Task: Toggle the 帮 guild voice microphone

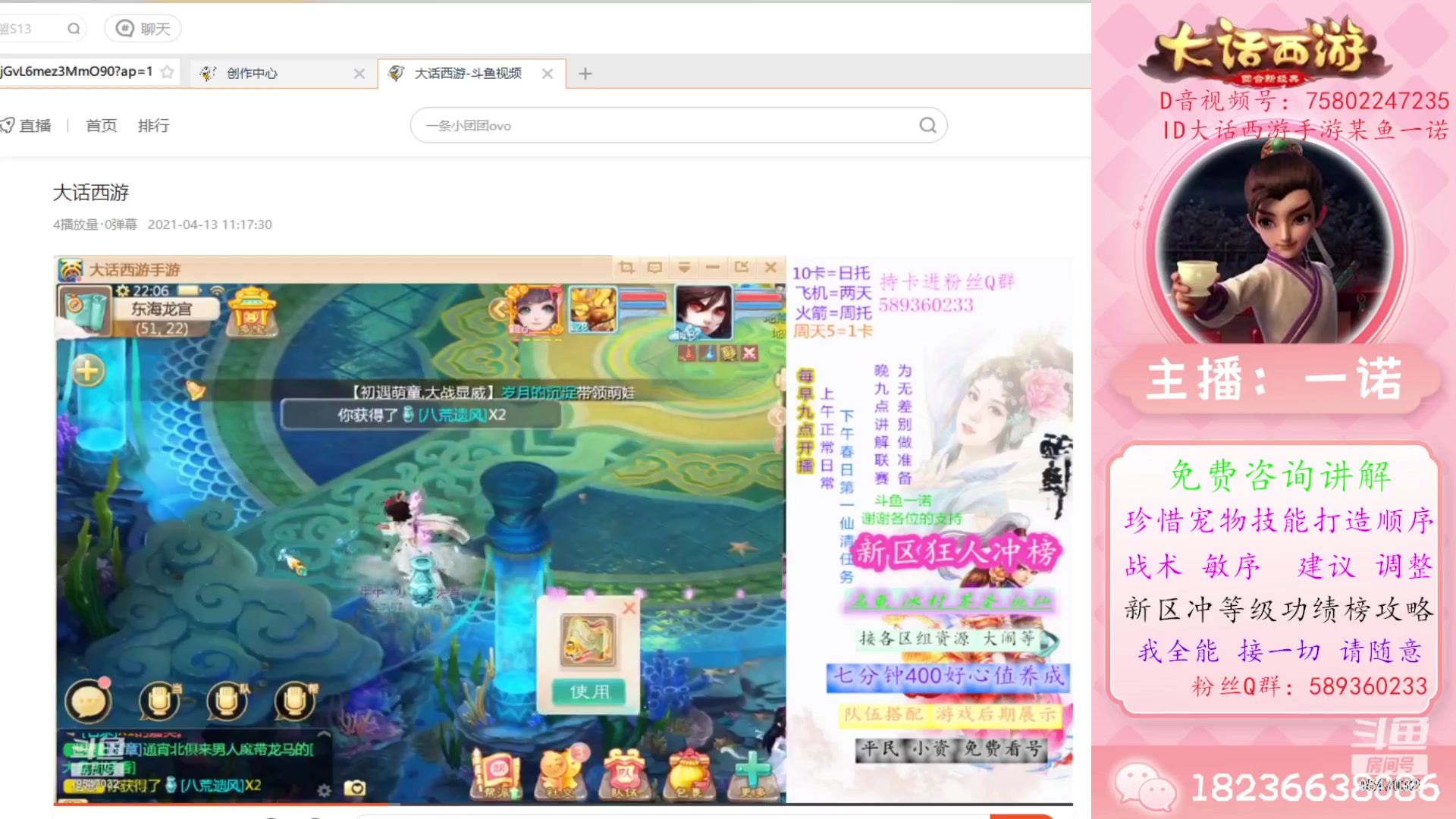Action: coord(295,701)
